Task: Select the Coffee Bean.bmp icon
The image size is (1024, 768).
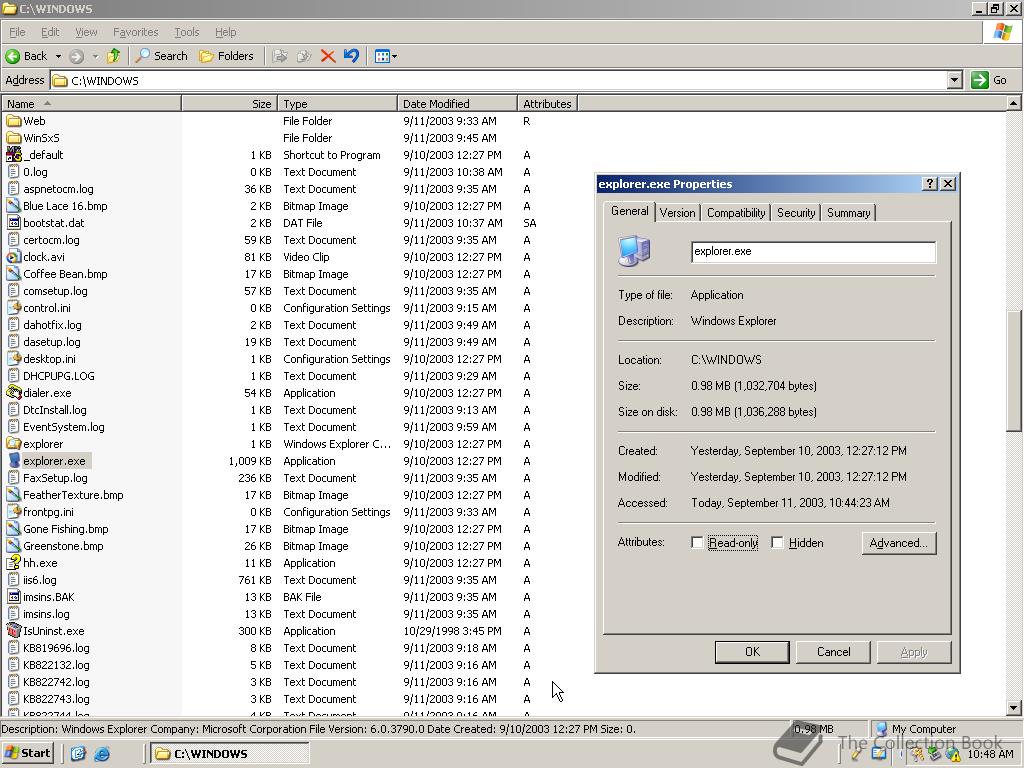Action: tap(13, 274)
